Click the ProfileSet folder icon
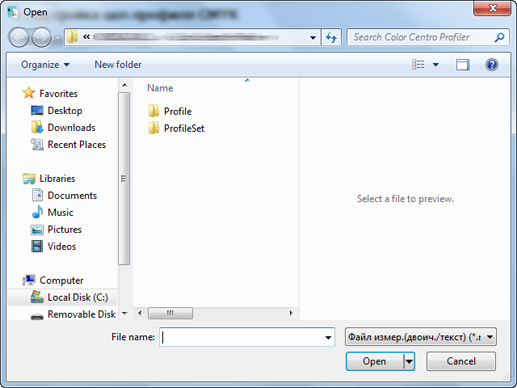Viewport: 517px width, 388px height. [x=153, y=128]
